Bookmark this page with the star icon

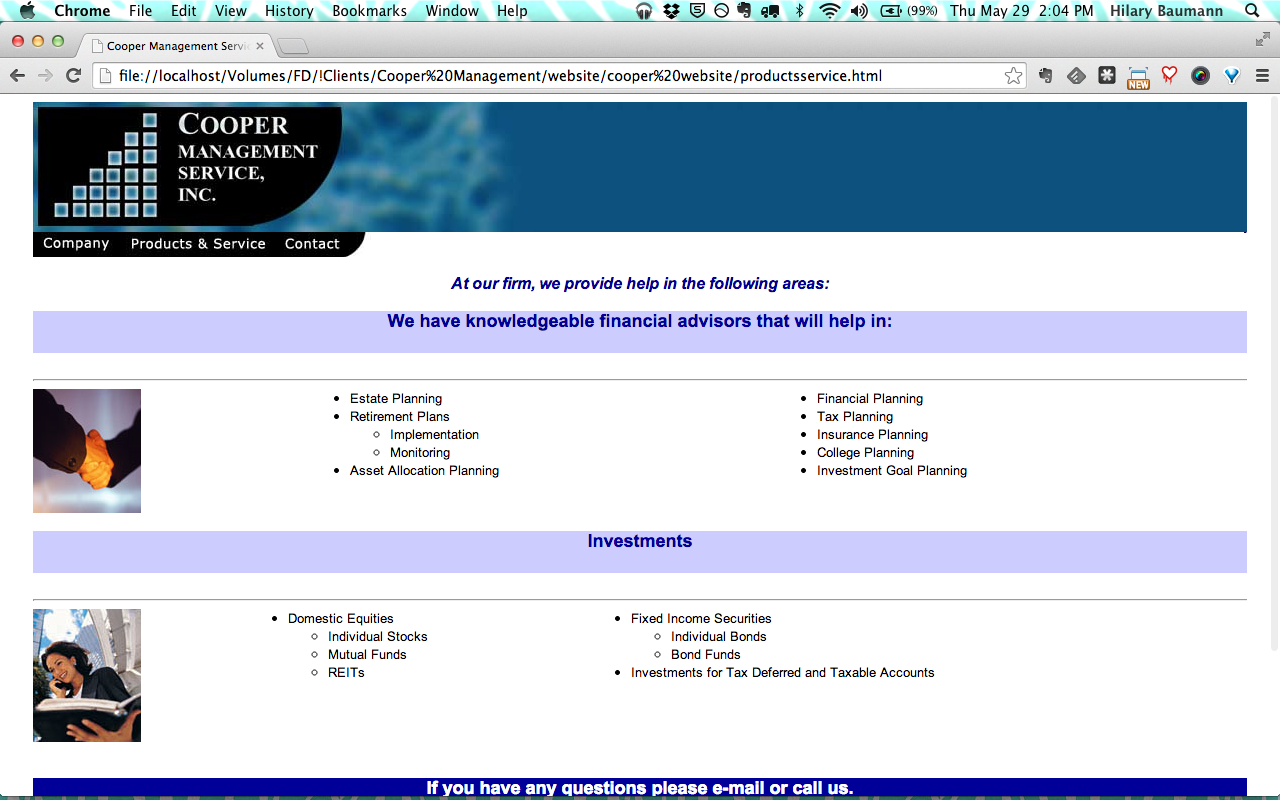point(1013,76)
